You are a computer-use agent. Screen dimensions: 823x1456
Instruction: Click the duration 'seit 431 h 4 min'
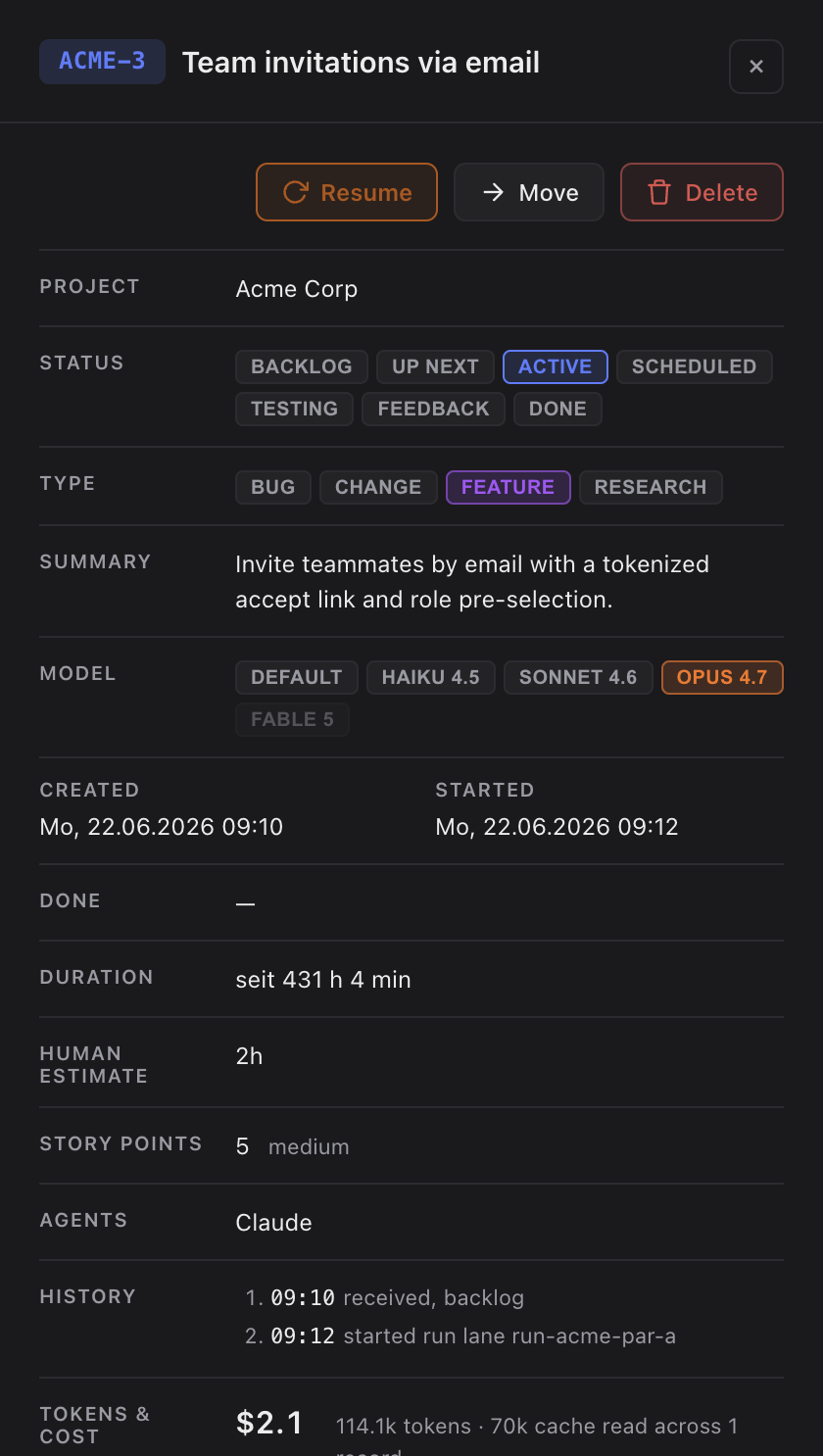coord(323,980)
